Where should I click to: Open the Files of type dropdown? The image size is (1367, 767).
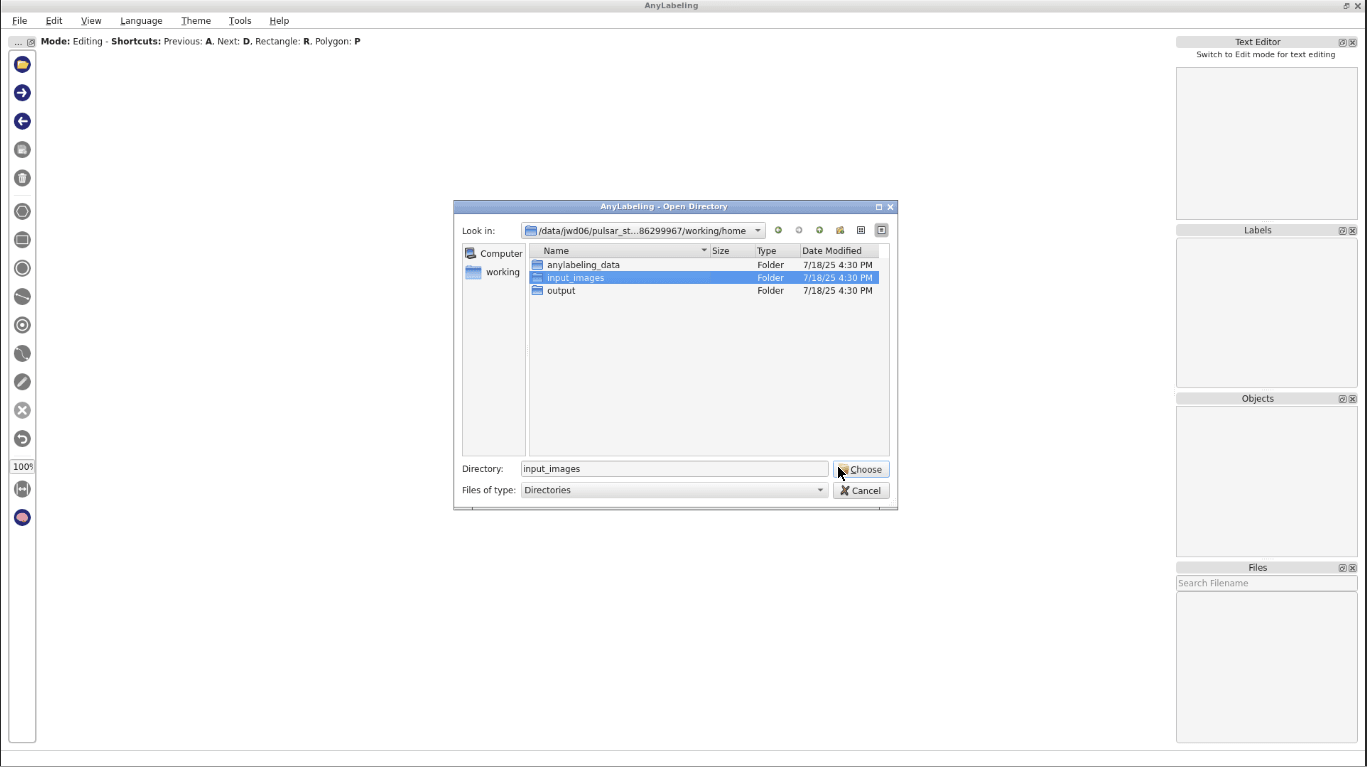point(674,490)
